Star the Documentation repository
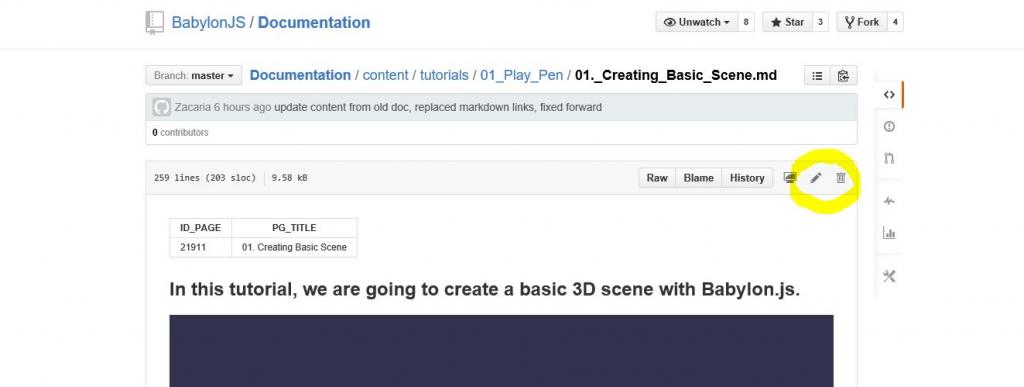This screenshot has height=387, width=1024. (x=787, y=22)
